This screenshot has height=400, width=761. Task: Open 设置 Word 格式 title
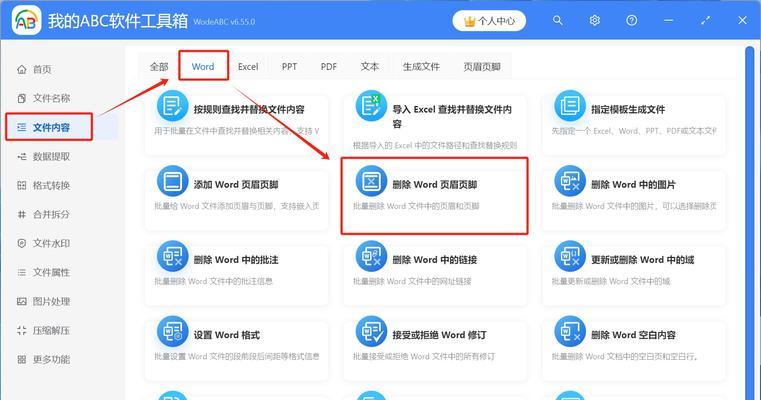[x=227, y=335]
